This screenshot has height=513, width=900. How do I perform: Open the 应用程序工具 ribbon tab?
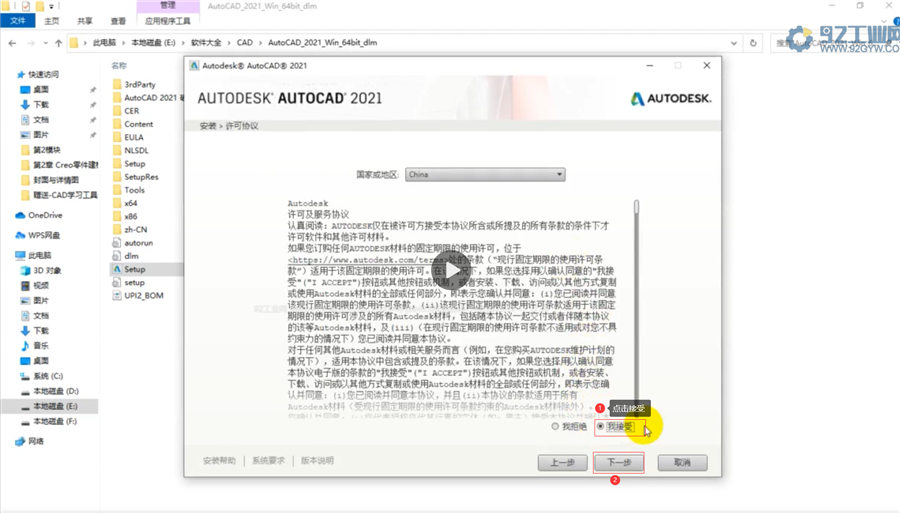coord(168,21)
